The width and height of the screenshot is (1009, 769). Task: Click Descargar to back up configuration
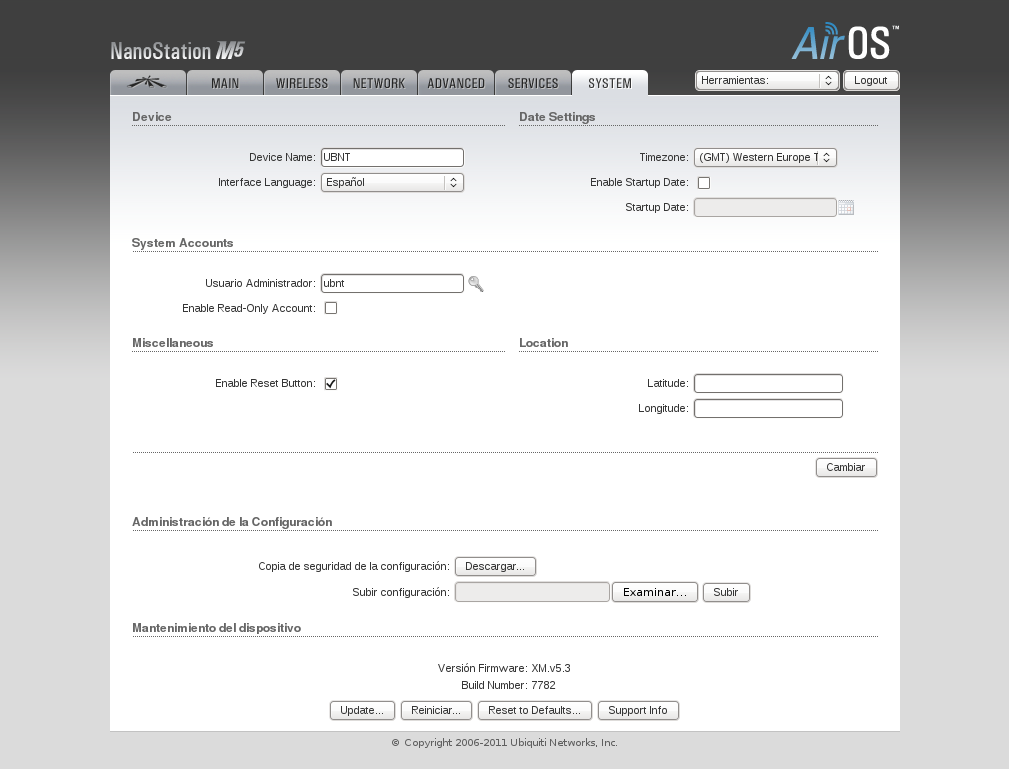495,566
